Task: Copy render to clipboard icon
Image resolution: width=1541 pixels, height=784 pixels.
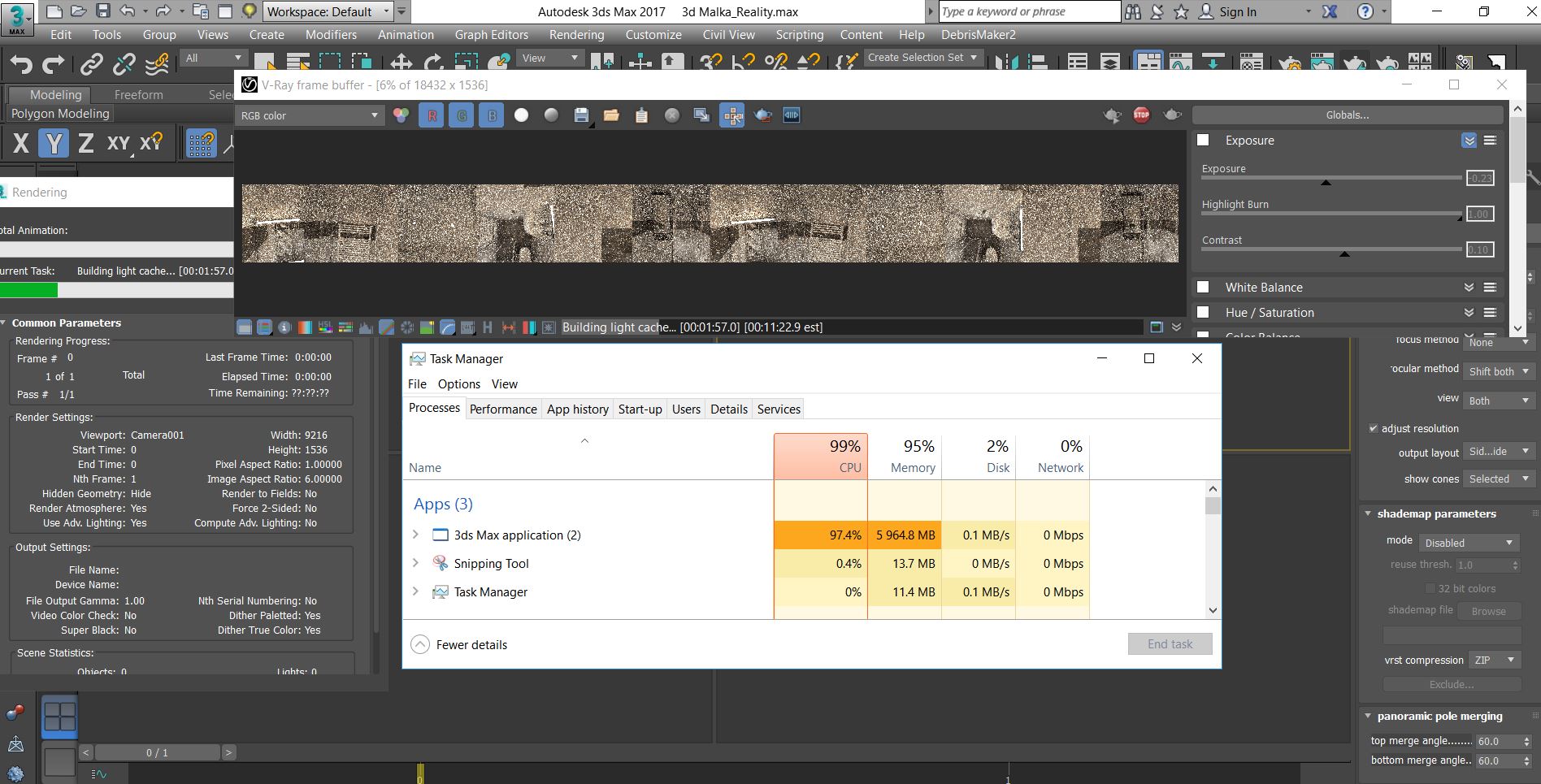Action: click(641, 115)
